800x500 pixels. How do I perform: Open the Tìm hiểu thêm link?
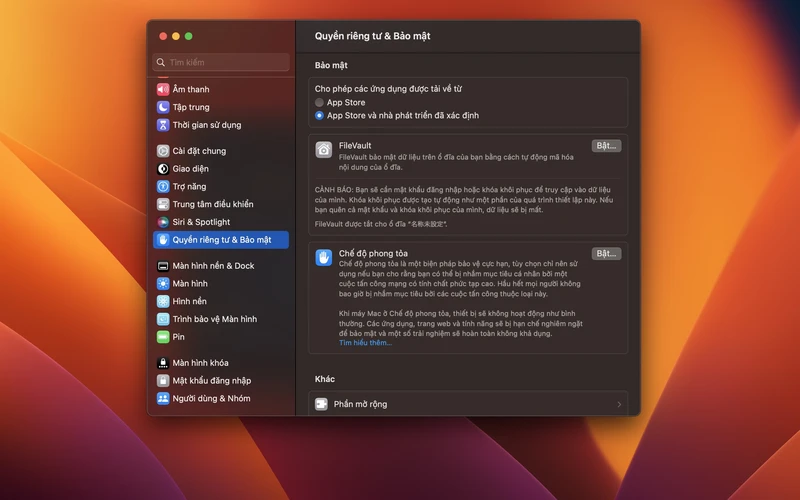pyautogui.click(x=365, y=343)
